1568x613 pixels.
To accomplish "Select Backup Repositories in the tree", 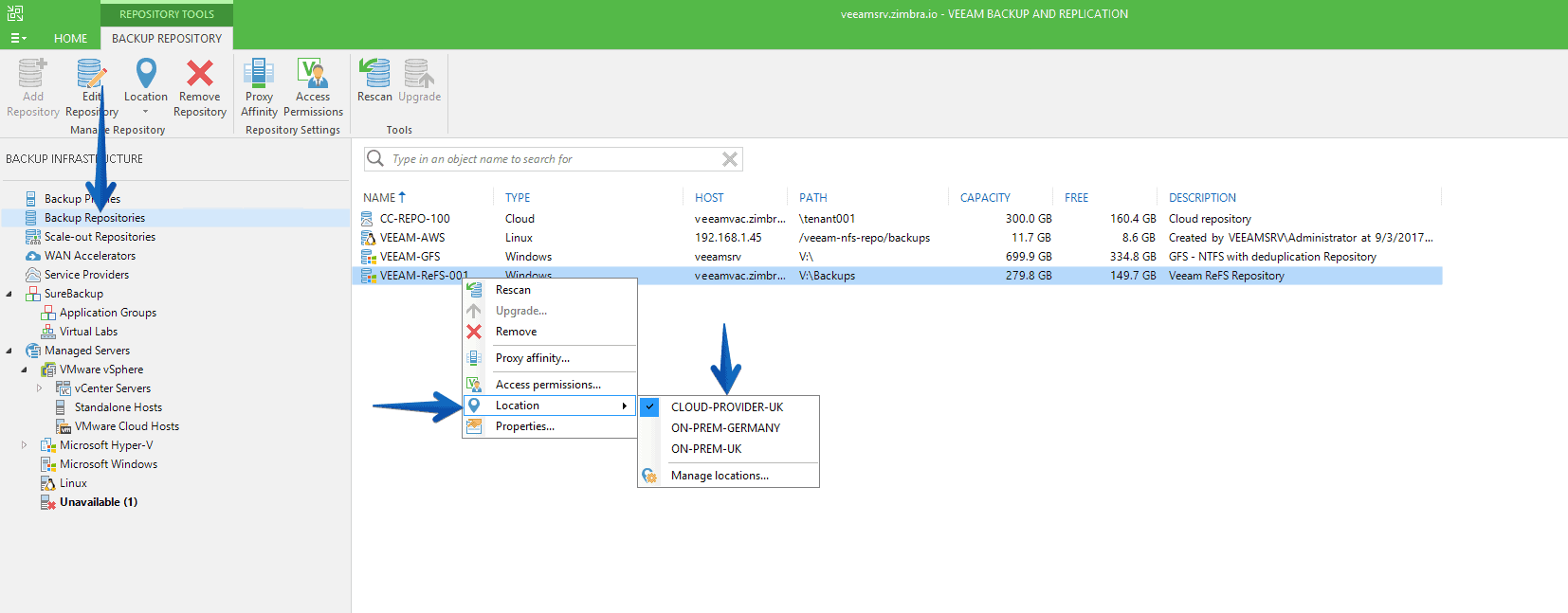I will tap(95, 218).
